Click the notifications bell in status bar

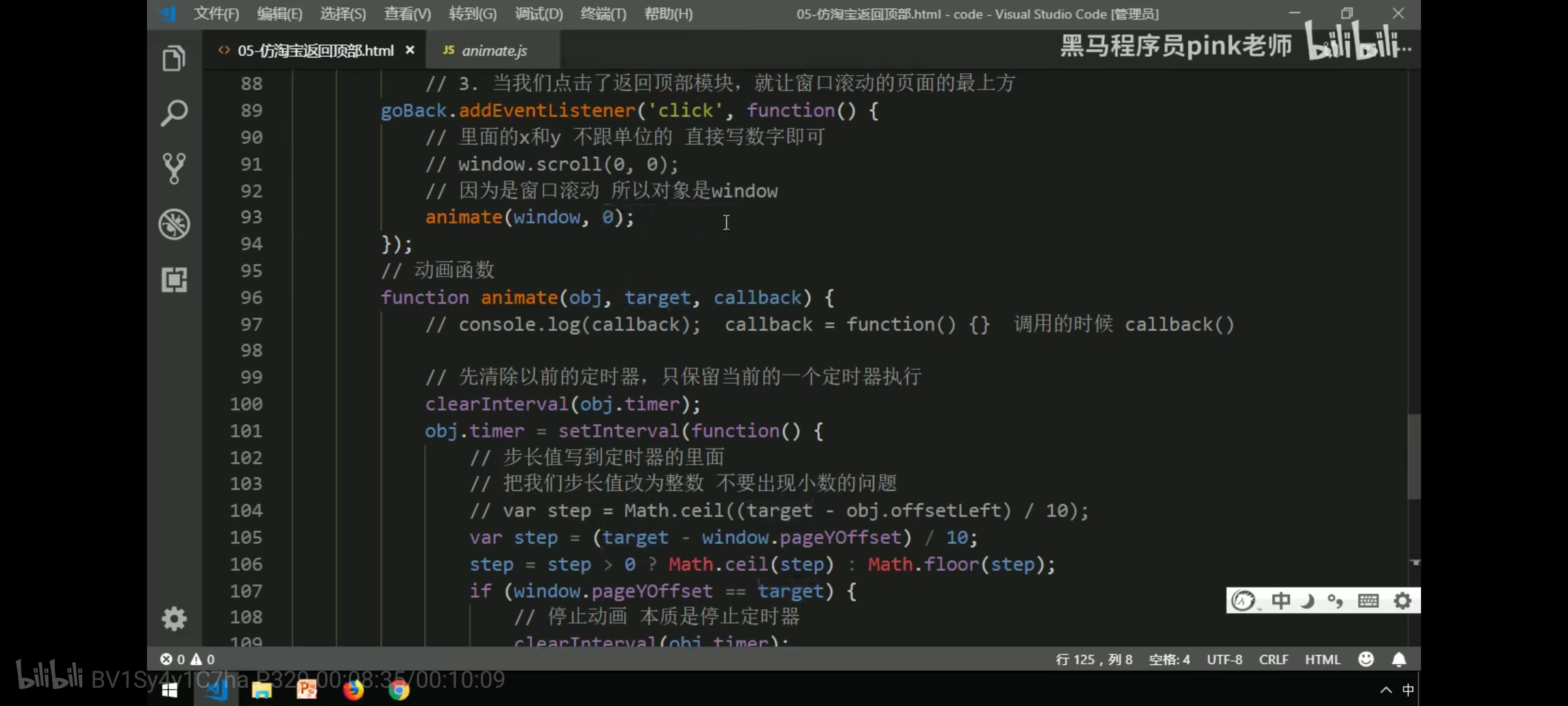coord(1399,659)
